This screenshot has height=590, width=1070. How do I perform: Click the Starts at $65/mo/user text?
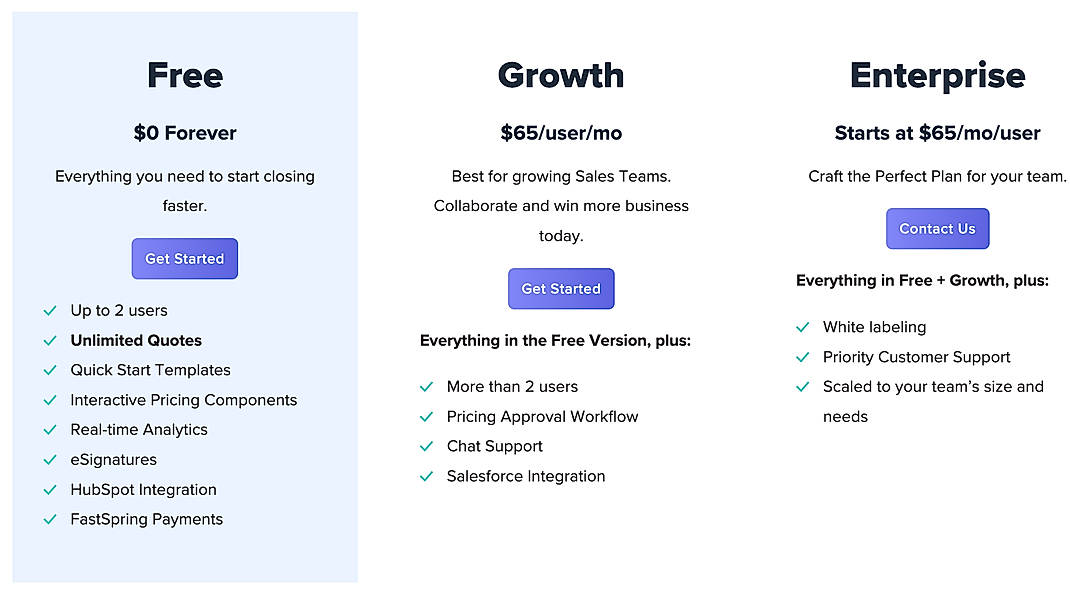(x=937, y=132)
